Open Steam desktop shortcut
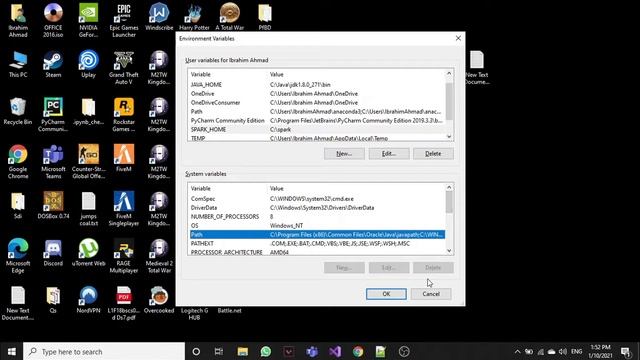The width and height of the screenshot is (640, 360). [x=53, y=64]
